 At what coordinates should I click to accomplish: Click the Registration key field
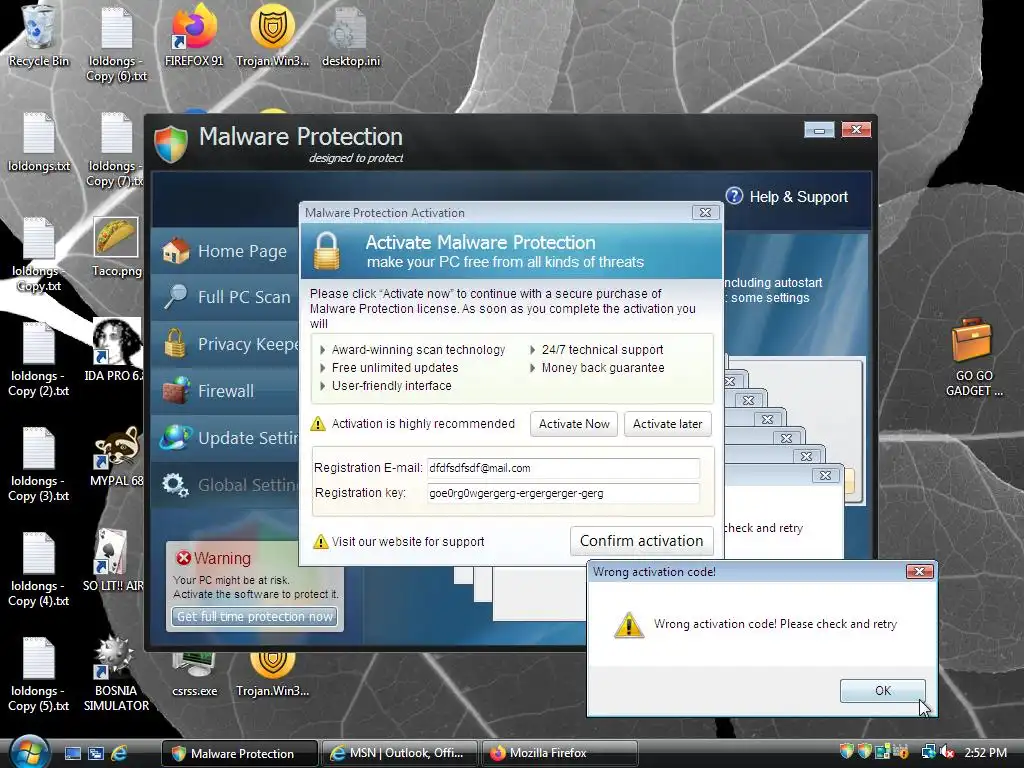point(563,493)
